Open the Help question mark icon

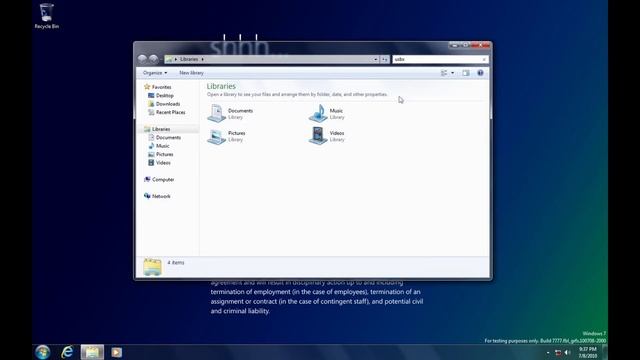(x=480, y=73)
